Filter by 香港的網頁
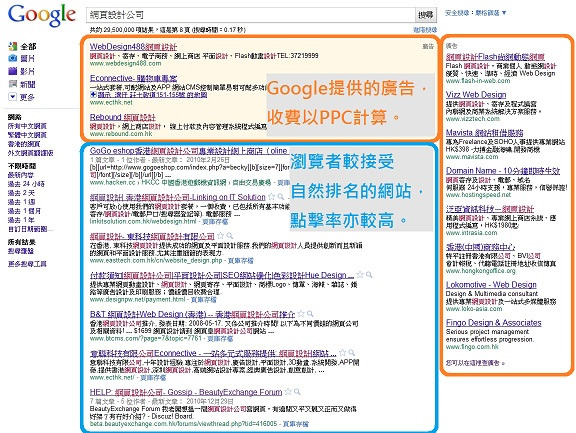 (24, 144)
